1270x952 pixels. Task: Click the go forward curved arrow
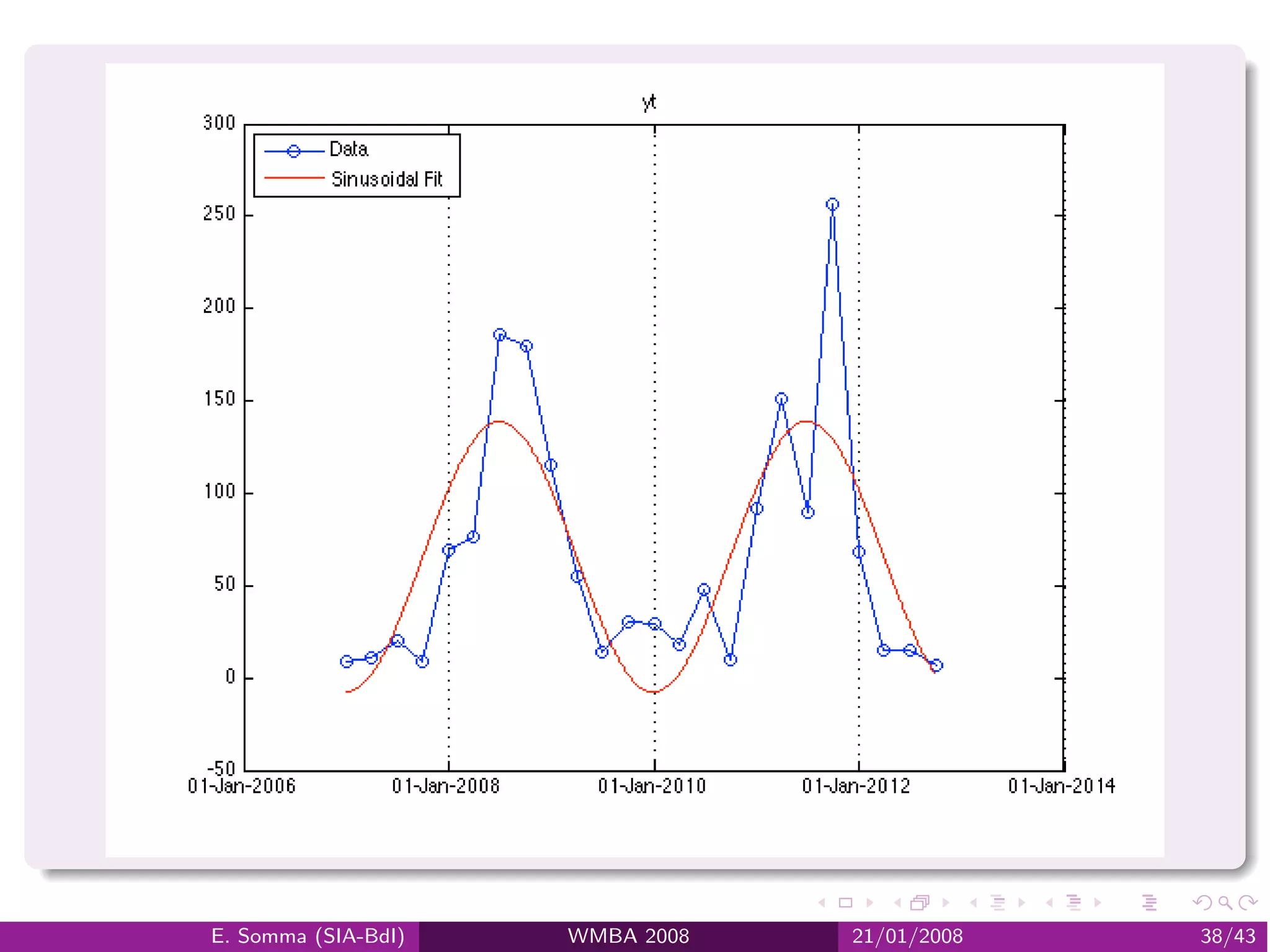click(x=1248, y=902)
